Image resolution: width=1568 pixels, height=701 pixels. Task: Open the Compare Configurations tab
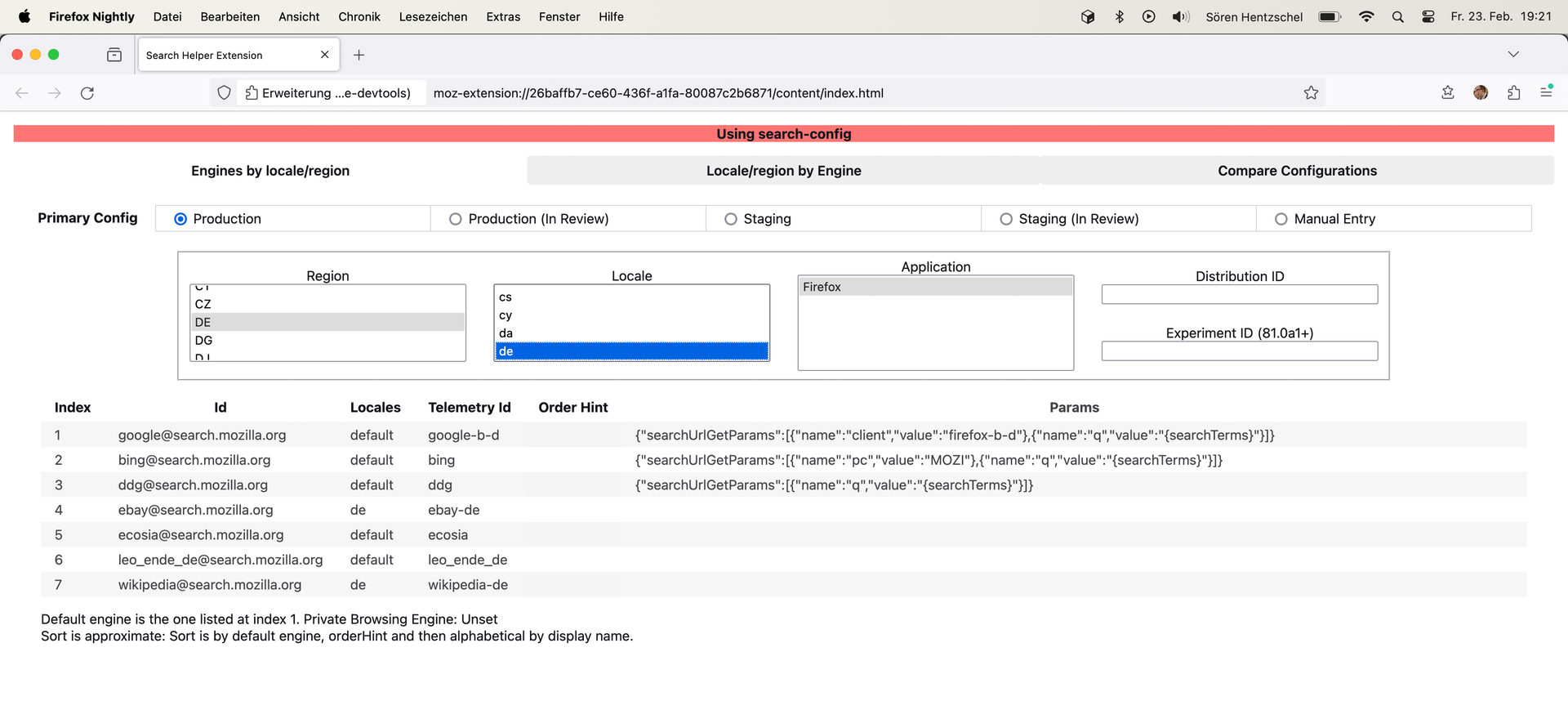(x=1297, y=171)
